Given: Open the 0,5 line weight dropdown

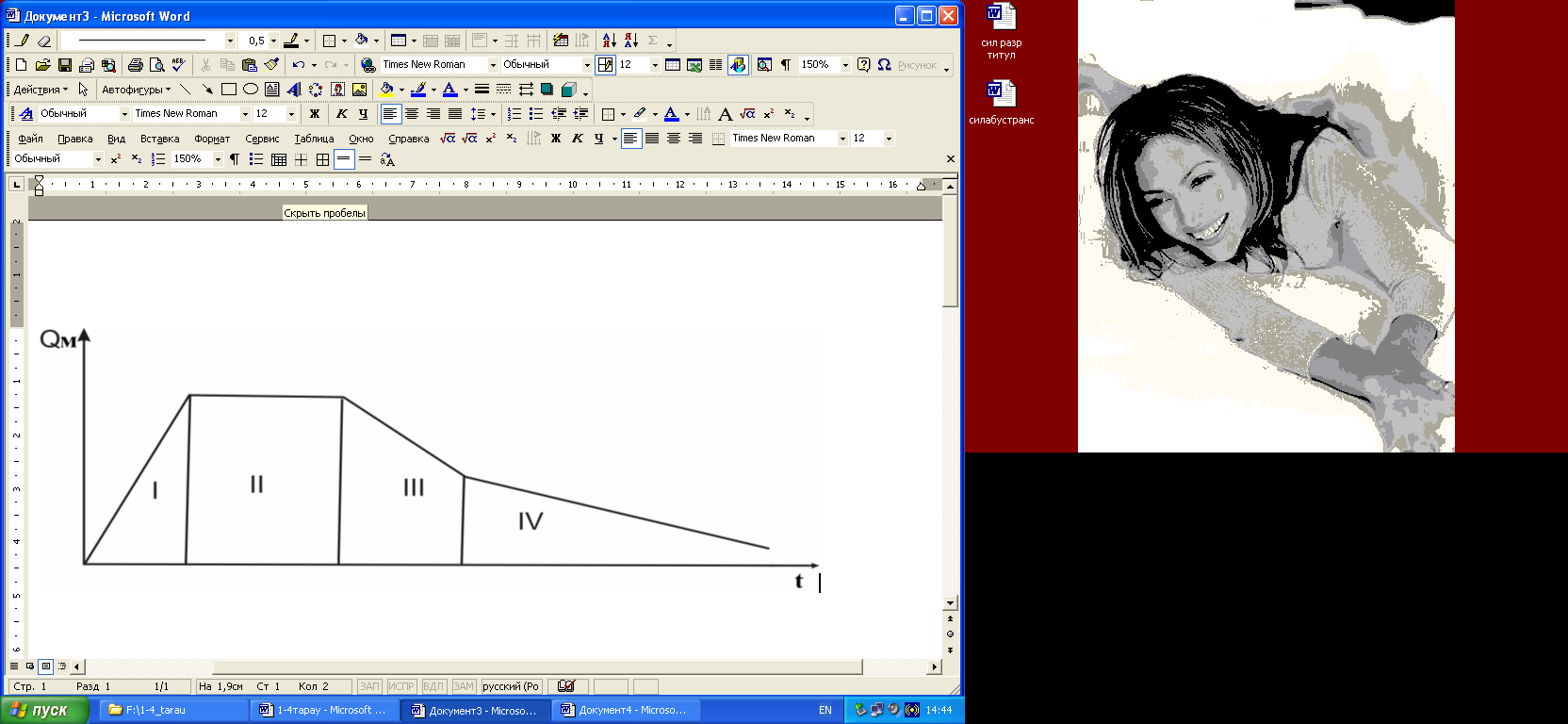Looking at the screenshot, I should click(273, 41).
